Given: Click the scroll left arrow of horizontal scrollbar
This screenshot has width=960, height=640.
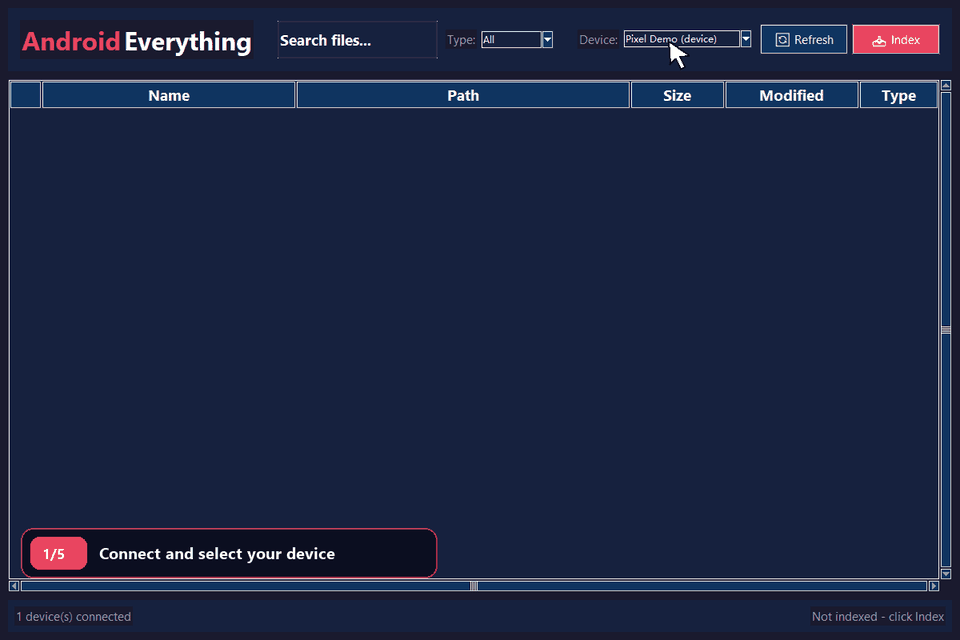Looking at the screenshot, I should pyautogui.click(x=14, y=586).
